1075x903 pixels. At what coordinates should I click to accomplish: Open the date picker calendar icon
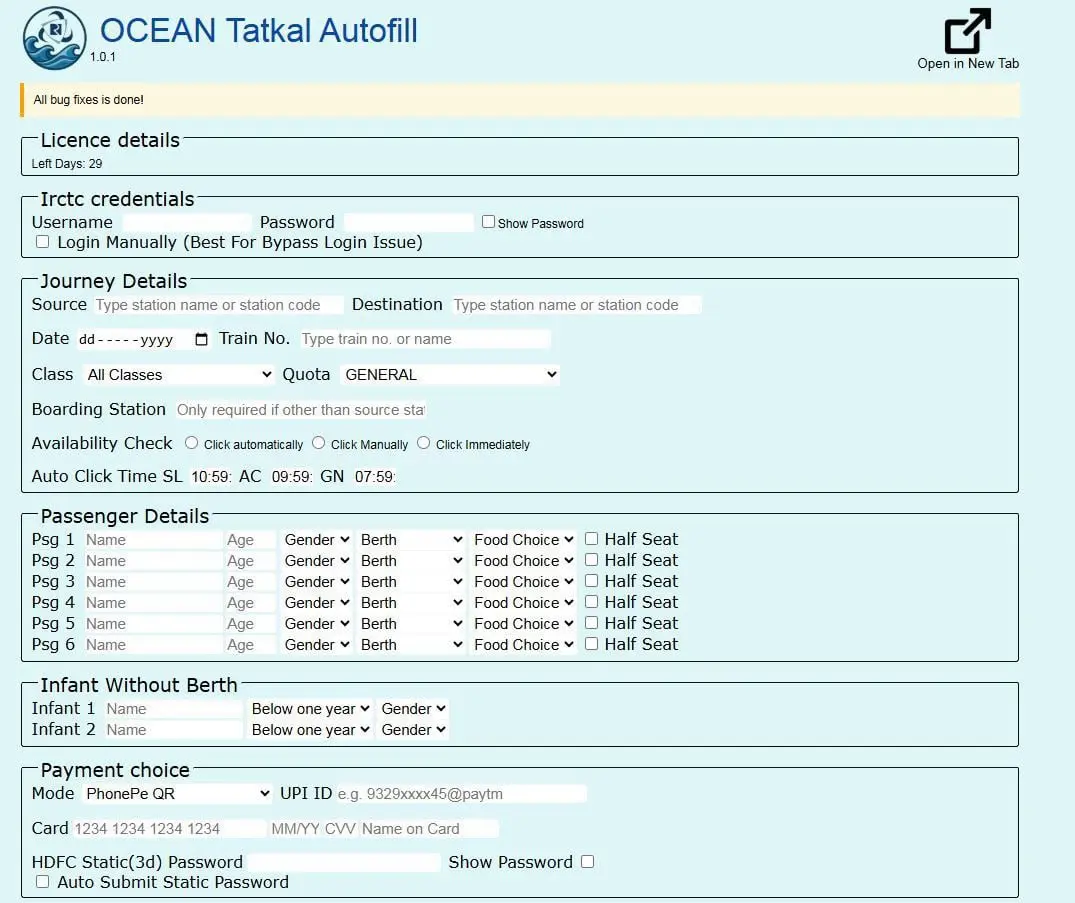(x=201, y=339)
